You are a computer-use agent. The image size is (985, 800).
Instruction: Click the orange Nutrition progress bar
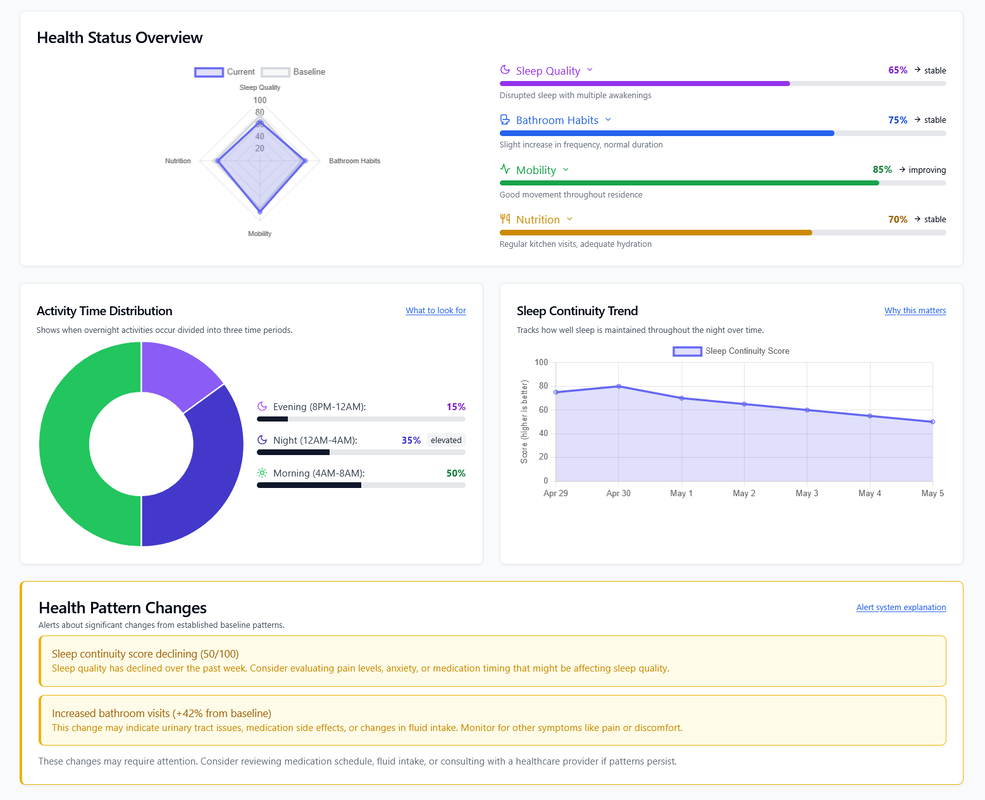click(656, 232)
